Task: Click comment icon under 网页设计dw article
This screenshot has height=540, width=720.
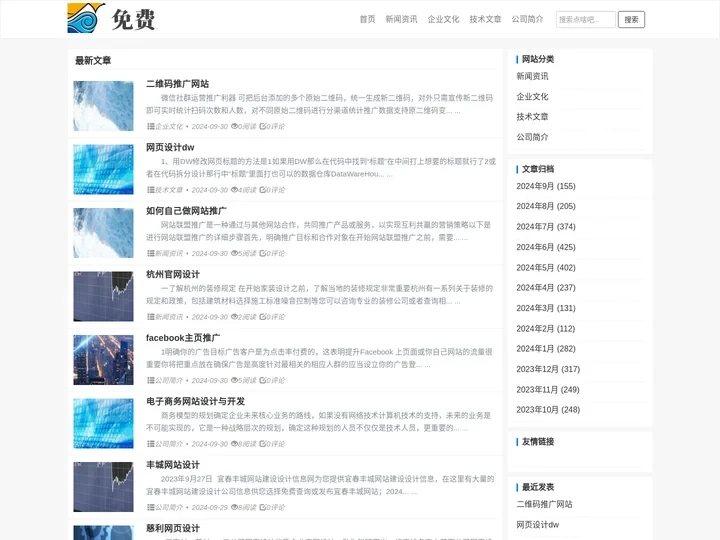Action: point(263,190)
